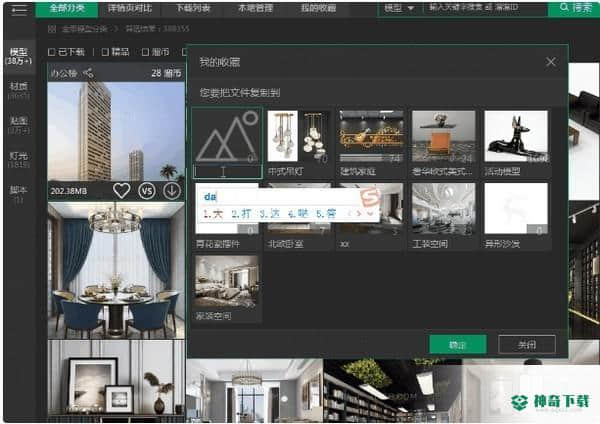This screenshot has width=600, height=424.
Task: Switch to the 下载列表 tab
Action: 193,8
